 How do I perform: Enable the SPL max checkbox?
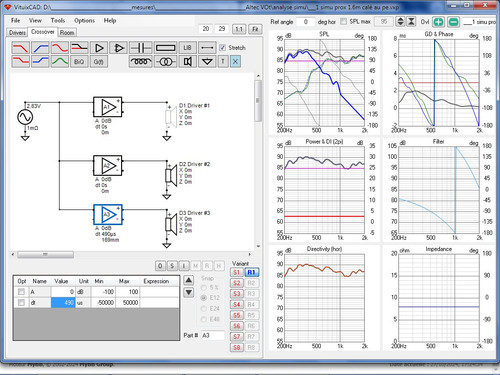tap(343, 21)
